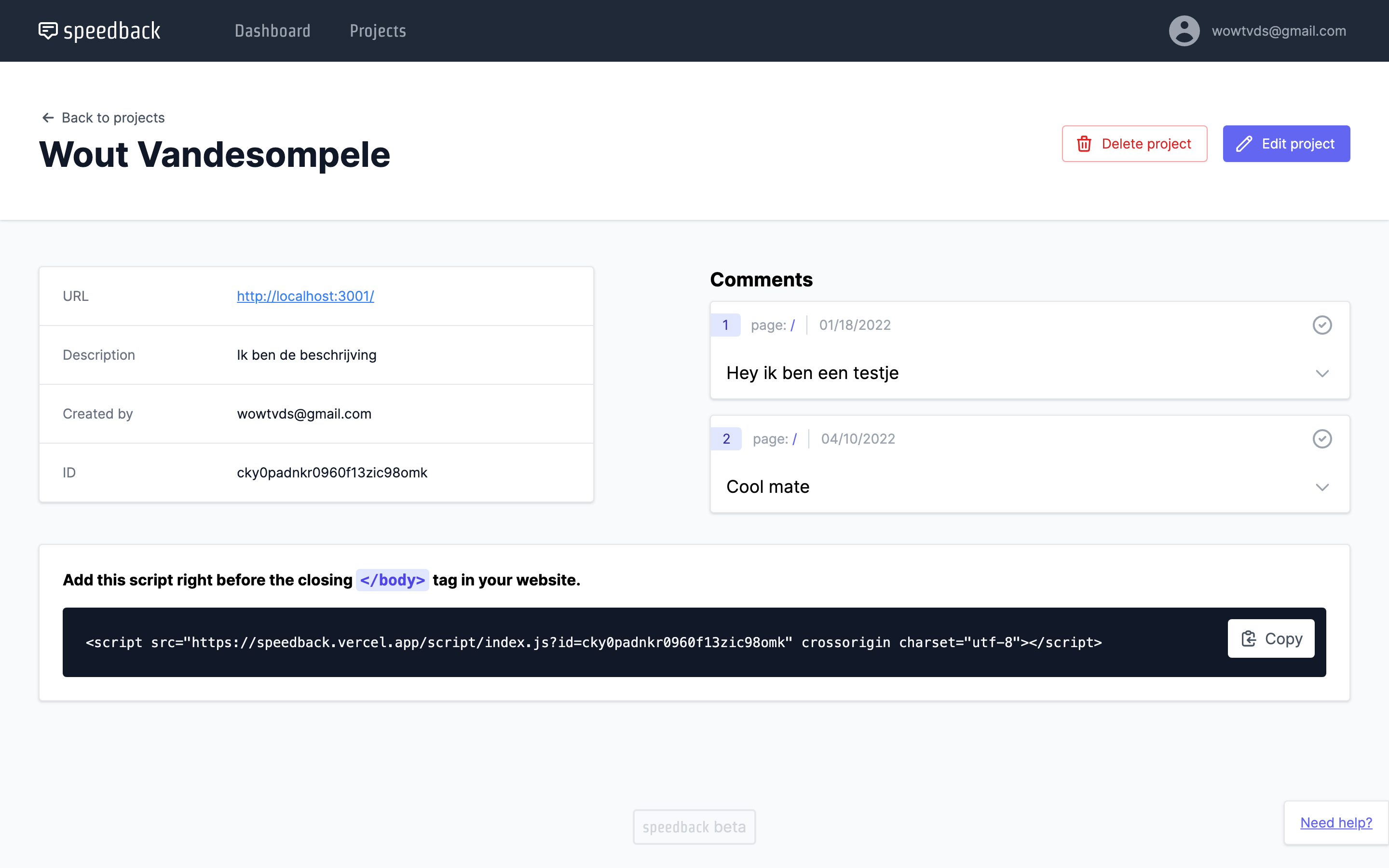Click the Comments heading
The width and height of the screenshot is (1389, 868).
pos(761,280)
